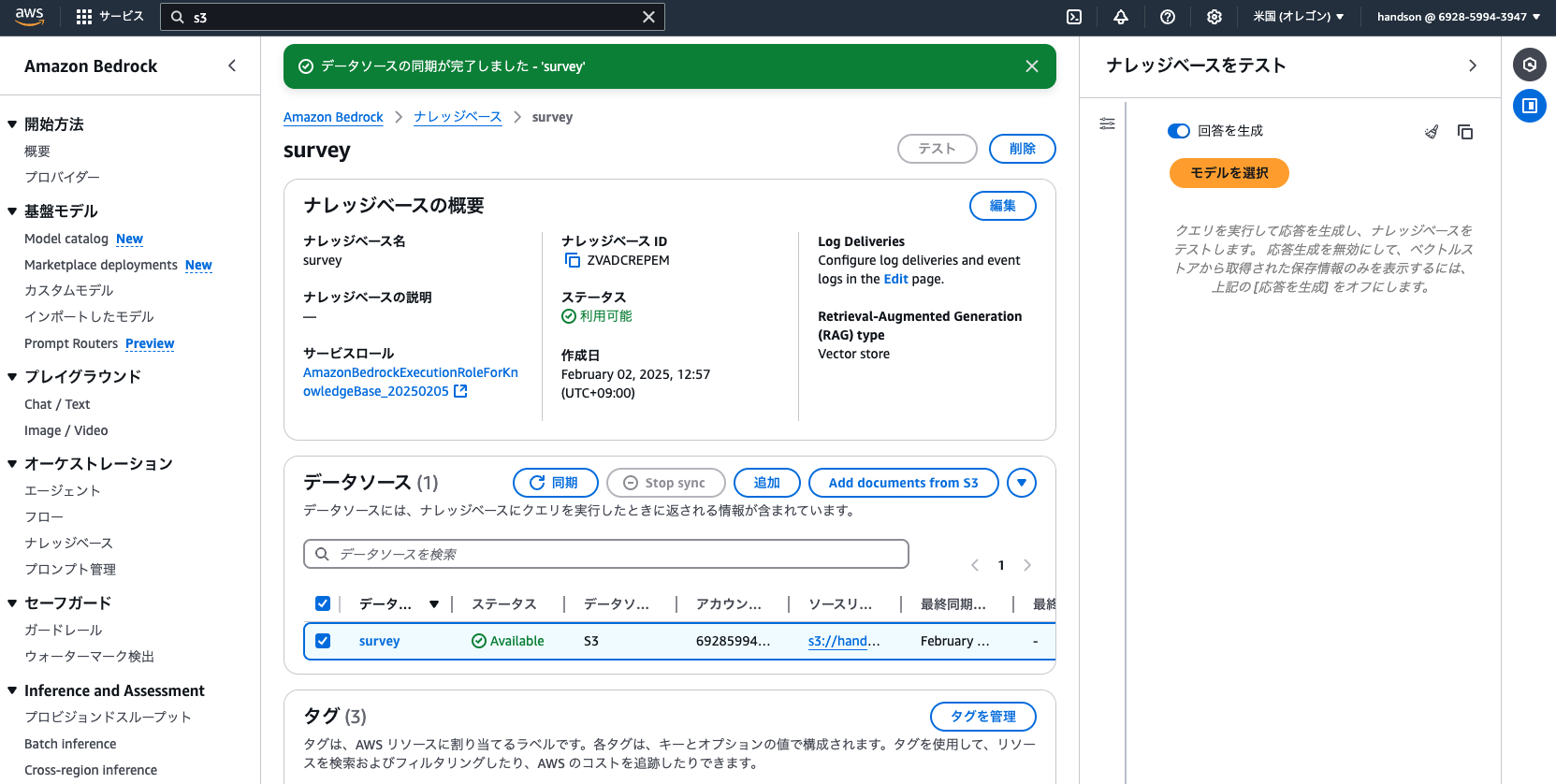This screenshot has width=1556, height=784.
Task: Dismiss the sync completed green banner
Action: (x=1032, y=66)
